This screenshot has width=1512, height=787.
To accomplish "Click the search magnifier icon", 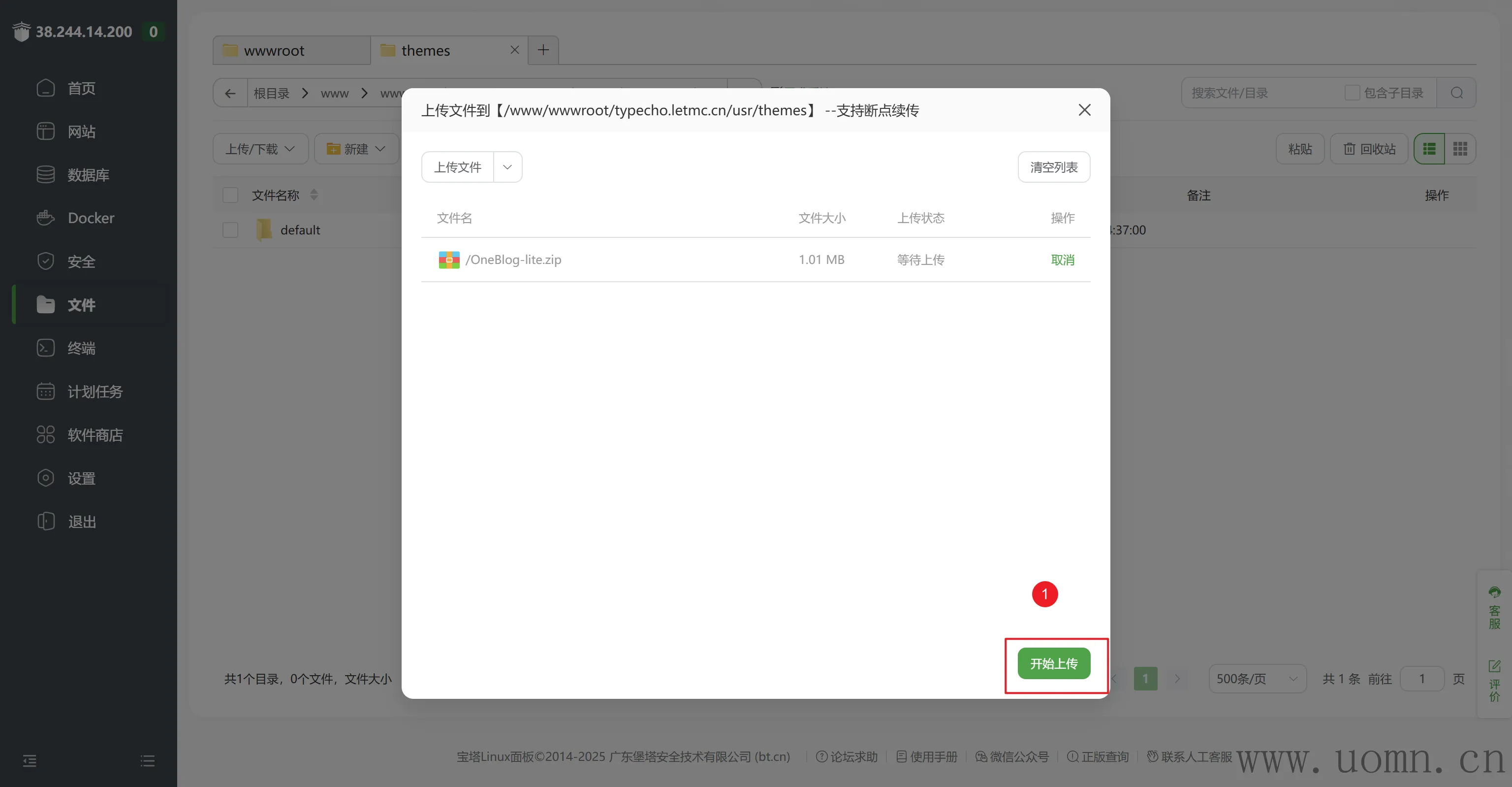I will (x=1456, y=93).
